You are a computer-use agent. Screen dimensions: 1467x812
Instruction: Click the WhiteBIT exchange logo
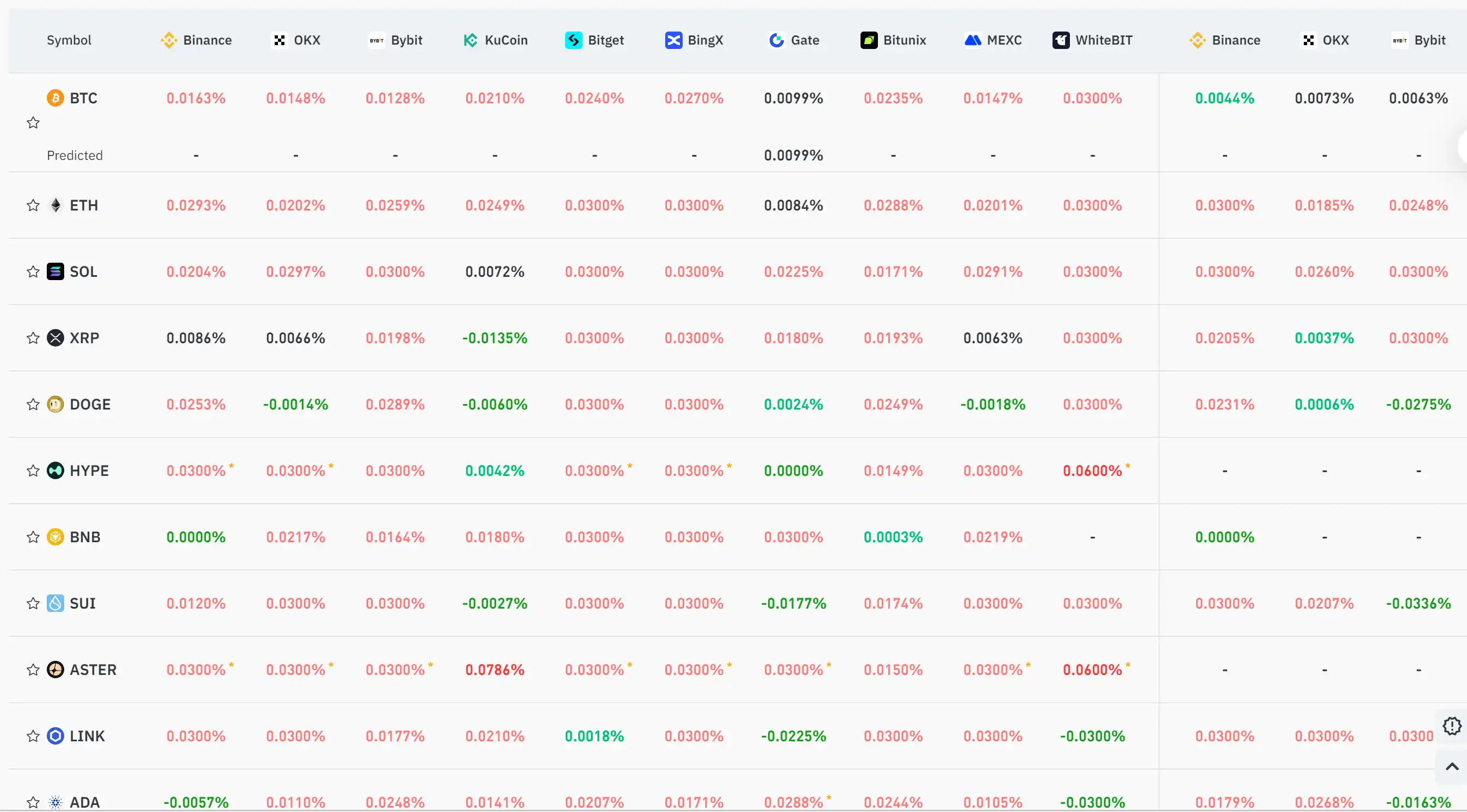(x=1061, y=40)
